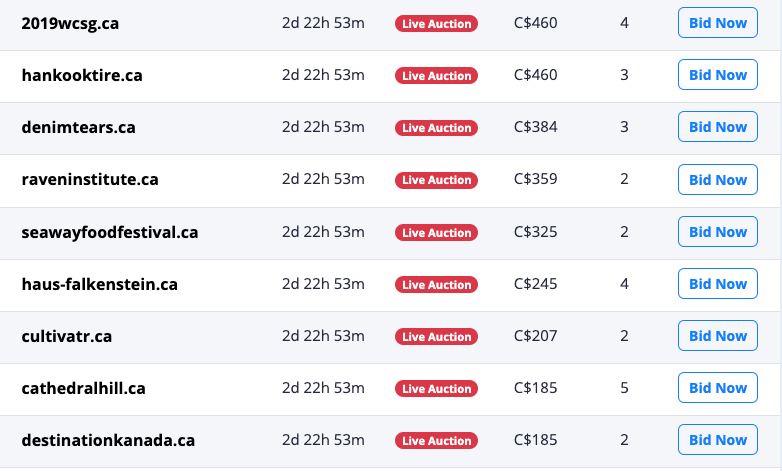The image size is (782, 471).
Task: Select the haus-falkenstein.ca domain name
Action: [99, 284]
